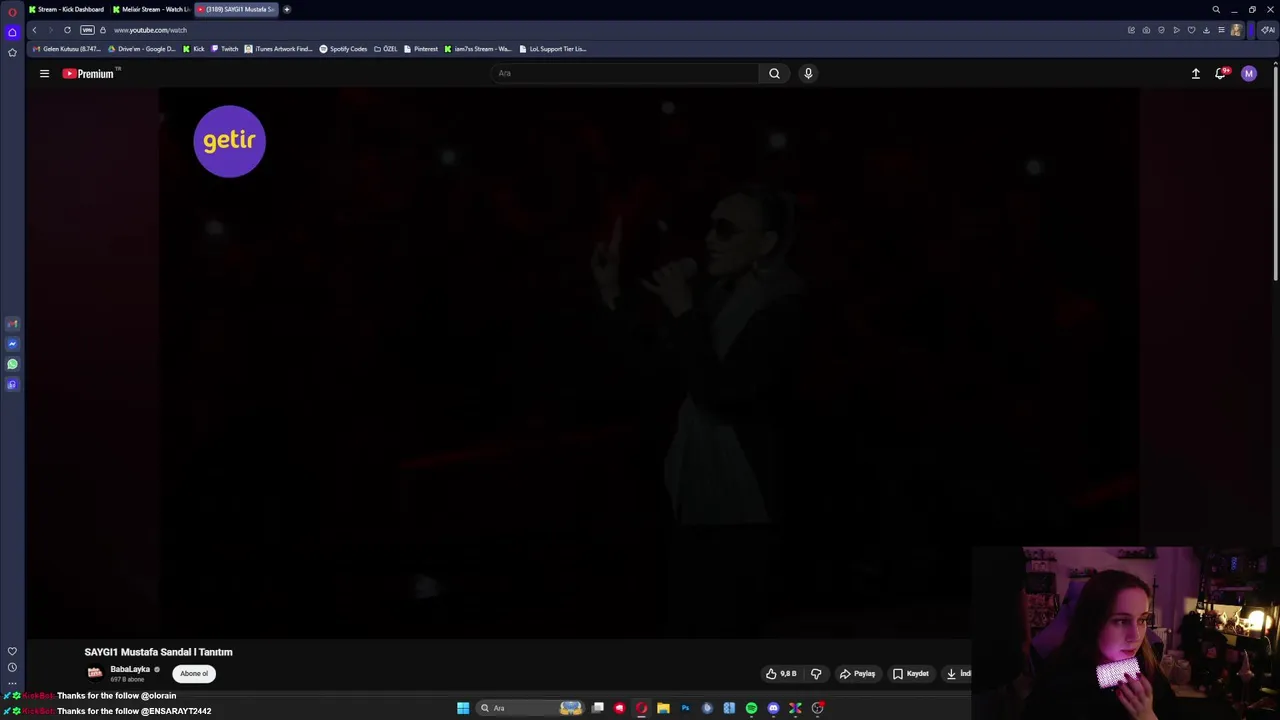The image size is (1280, 720).
Task: Open the Drive'ım Google Drive bookmark
Action: pos(142,49)
